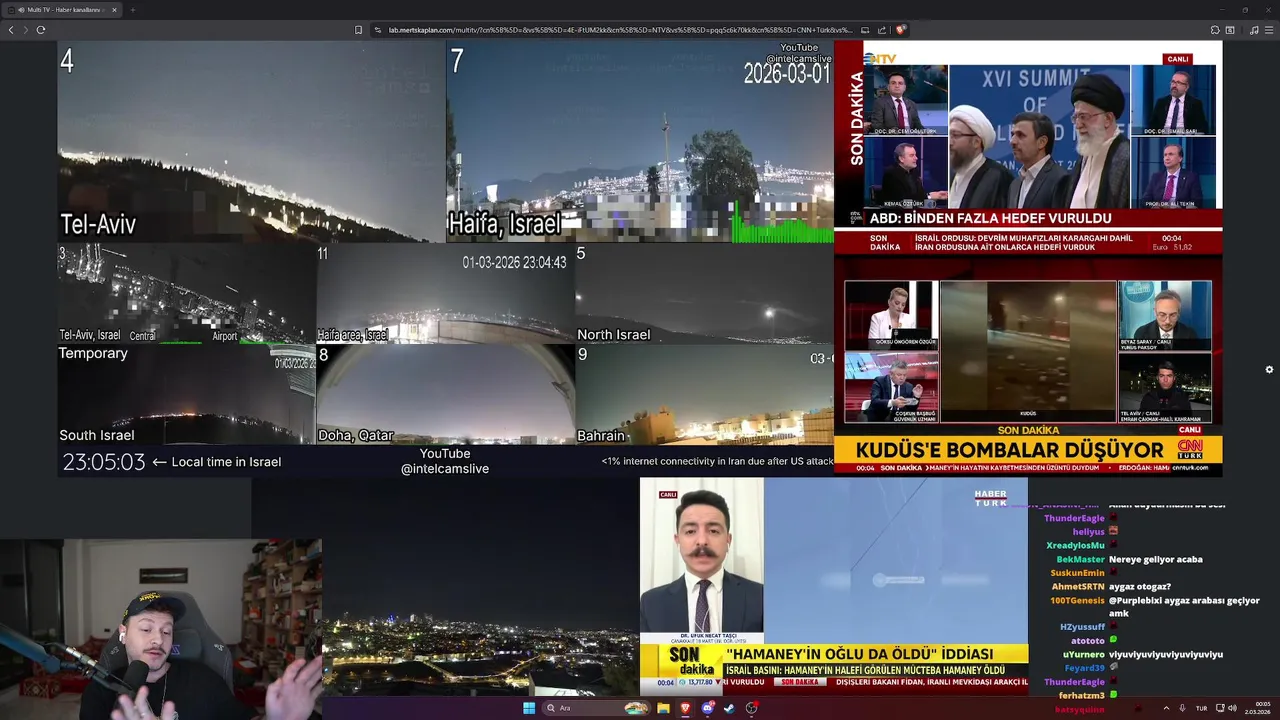Click headline 'KUDÜS'E BOMBALAR DÜŞÜYOR'
The height and width of the screenshot is (720, 1280).
click(x=1010, y=449)
